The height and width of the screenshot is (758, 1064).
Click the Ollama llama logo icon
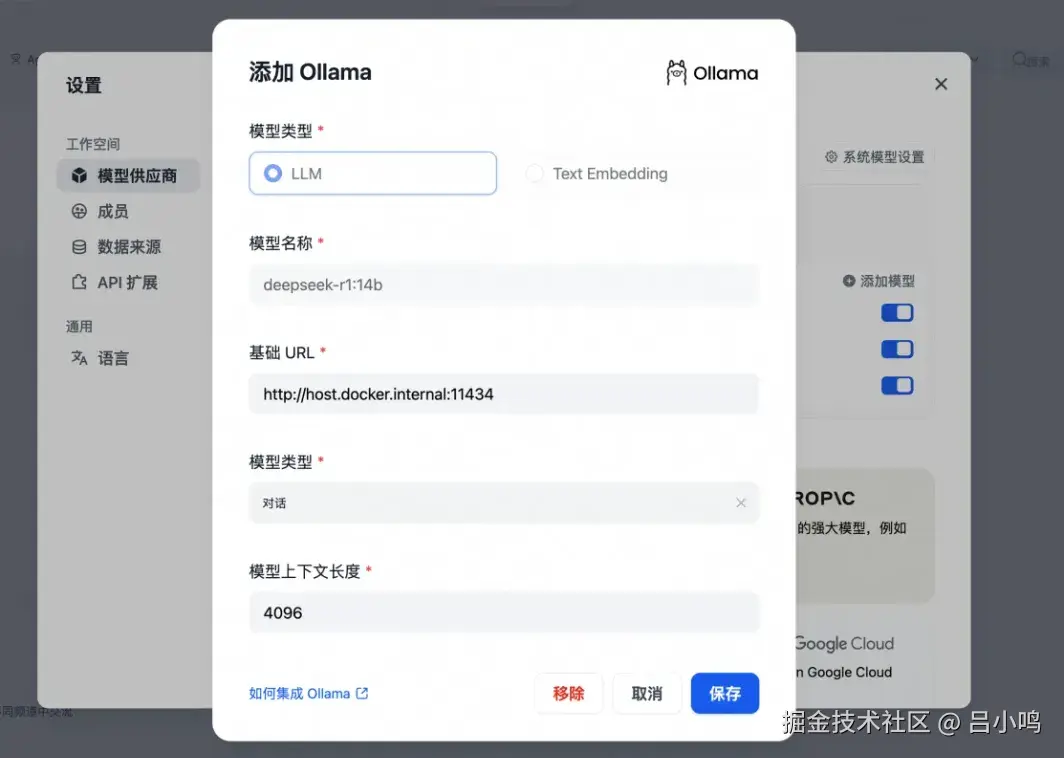point(676,73)
